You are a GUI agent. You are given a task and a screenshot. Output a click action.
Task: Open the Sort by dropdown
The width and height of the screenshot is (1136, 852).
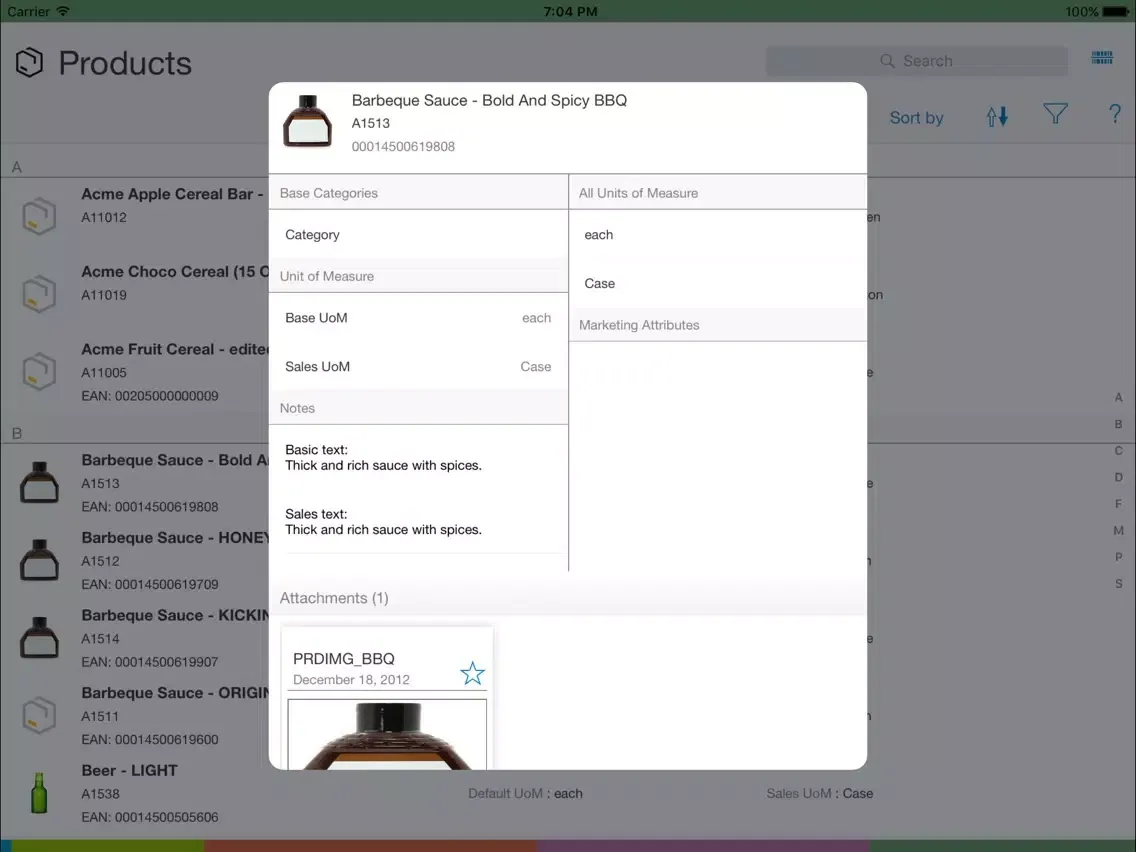pos(916,118)
